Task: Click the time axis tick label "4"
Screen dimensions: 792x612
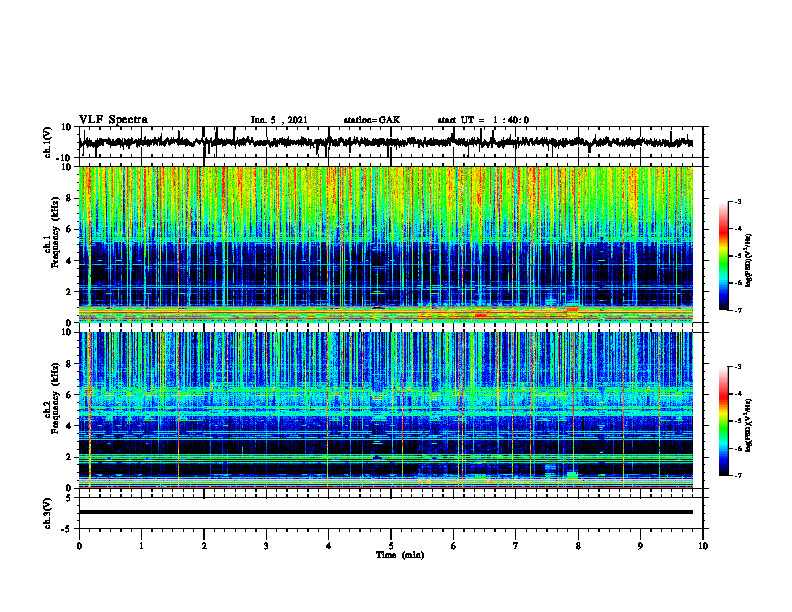Action: pos(329,546)
